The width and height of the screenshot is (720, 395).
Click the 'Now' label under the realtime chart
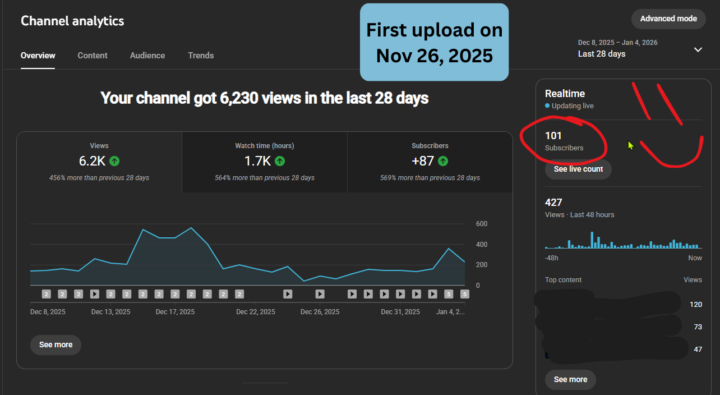pos(695,258)
